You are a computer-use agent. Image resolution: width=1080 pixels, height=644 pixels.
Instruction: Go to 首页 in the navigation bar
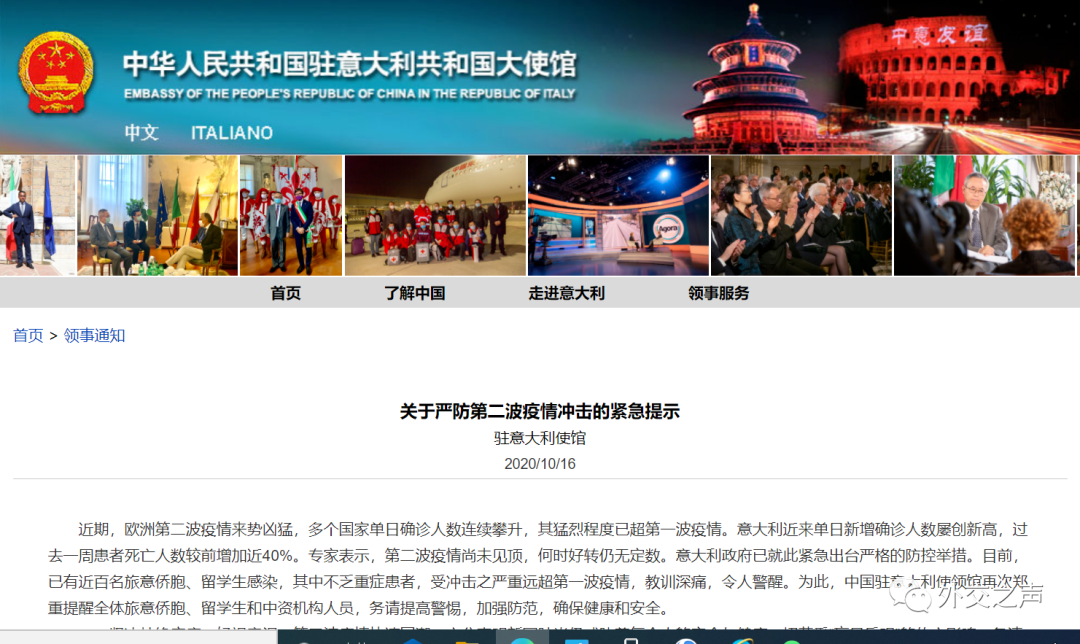tap(285, 293)
